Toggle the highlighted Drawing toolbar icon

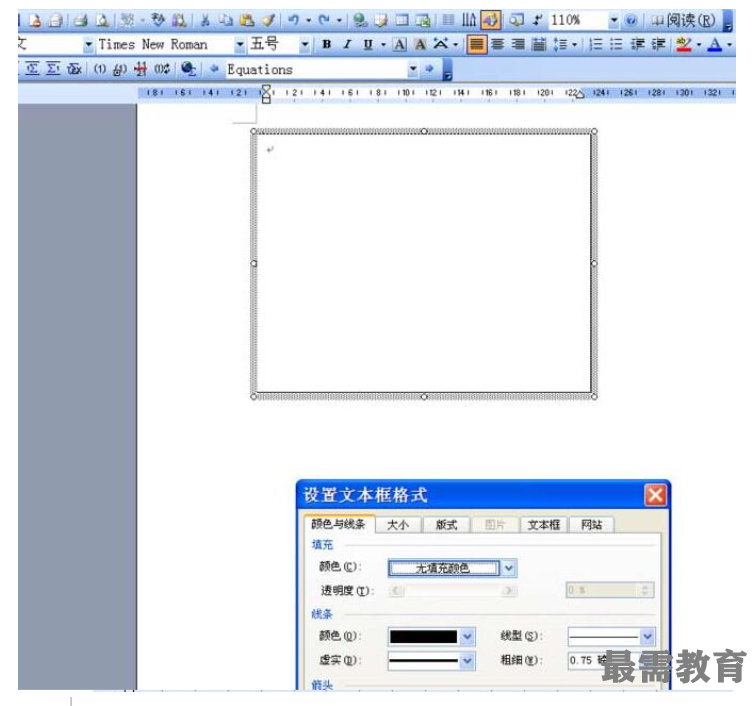490,20
